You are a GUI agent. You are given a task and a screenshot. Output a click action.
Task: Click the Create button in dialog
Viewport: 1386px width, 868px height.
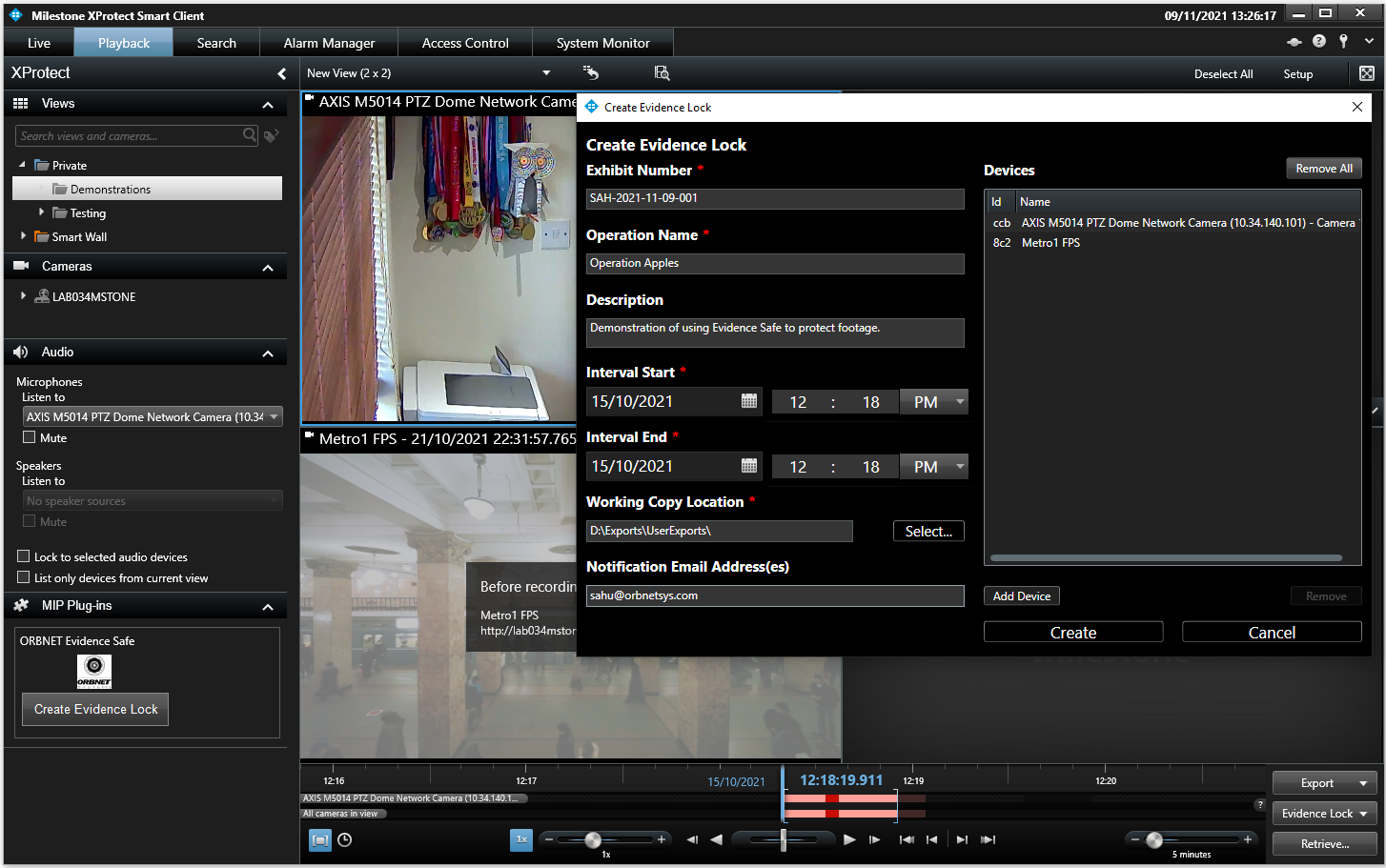1073,632
